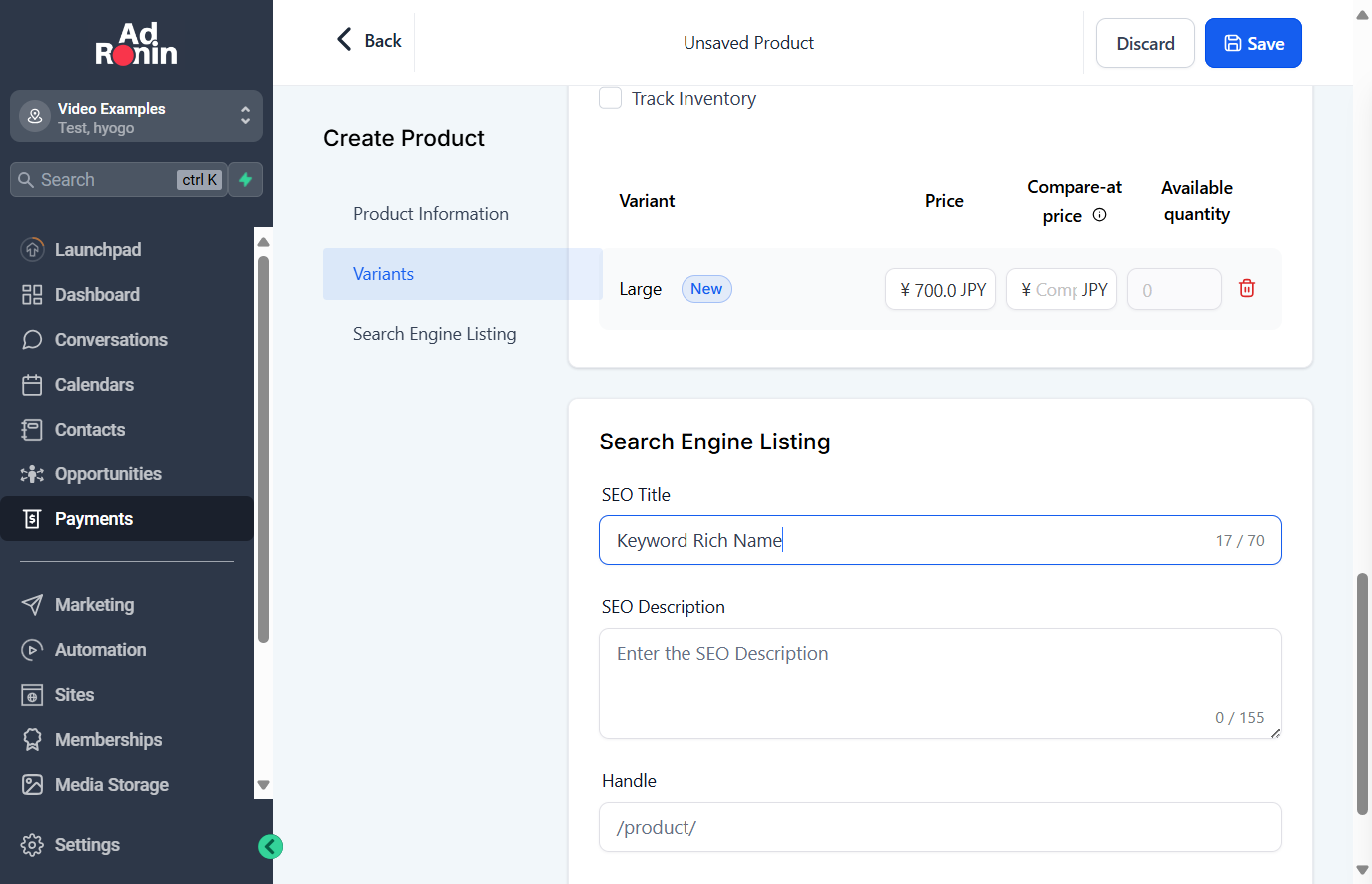Expand the Video Examples account switcher
1372x884 pixels.
pyautogui.click(x=136, y=117)
